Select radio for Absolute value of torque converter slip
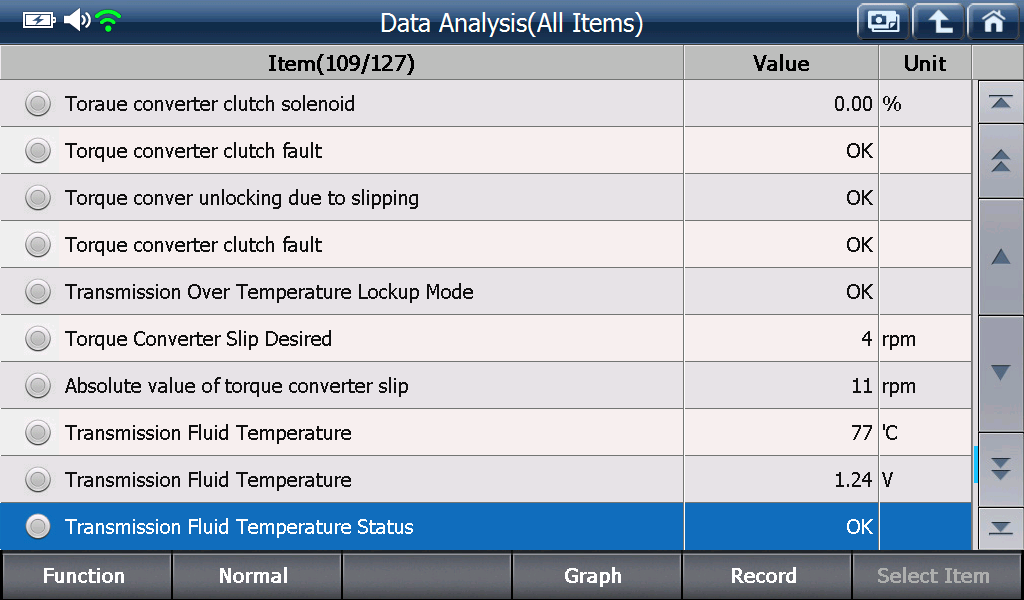 pyautogui.click(x=38, y=385)
